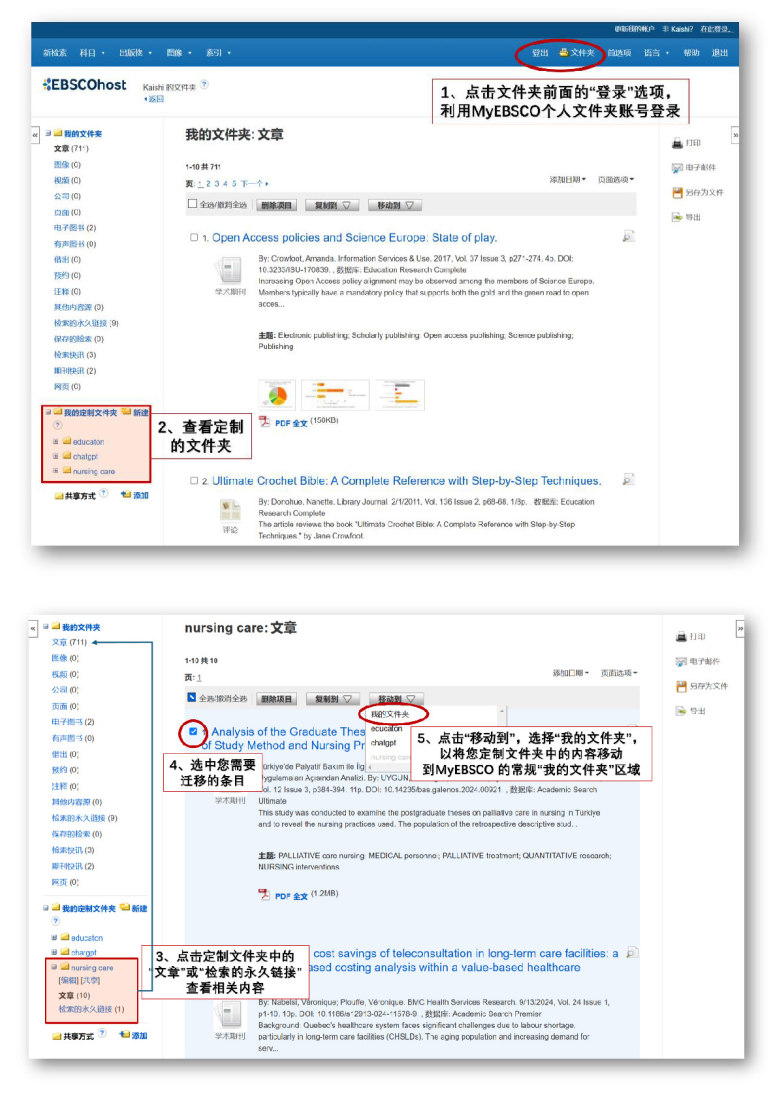
Task: Click 新检索 in the top navigation bar
Action: click(x=55, y=52)
